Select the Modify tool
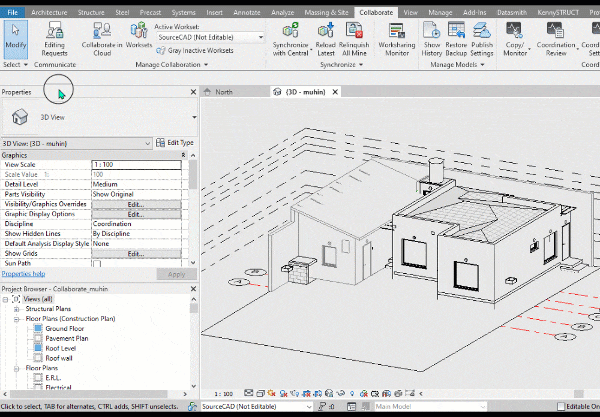 click(16, 39)
